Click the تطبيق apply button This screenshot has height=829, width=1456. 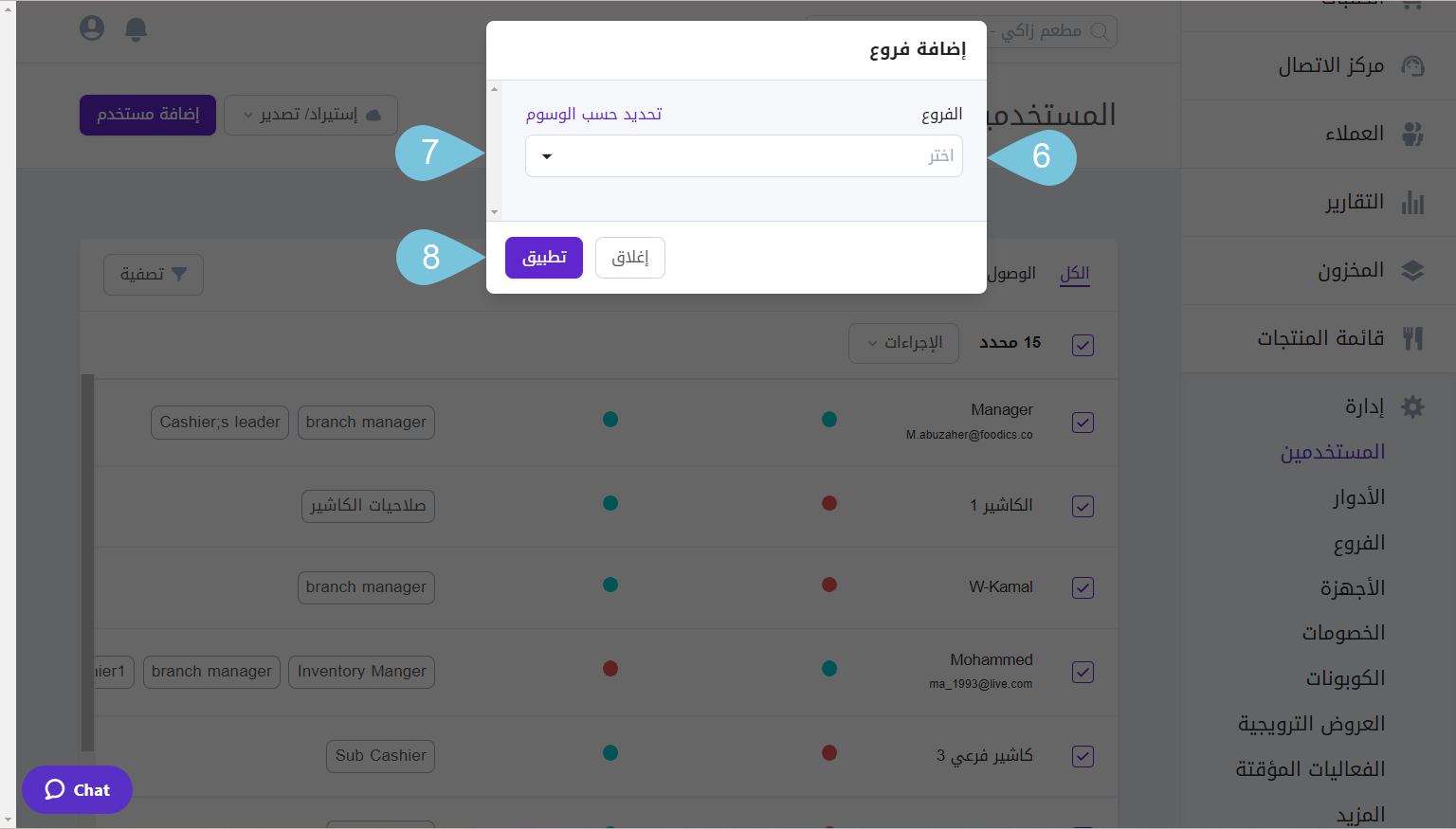[543, 257]
